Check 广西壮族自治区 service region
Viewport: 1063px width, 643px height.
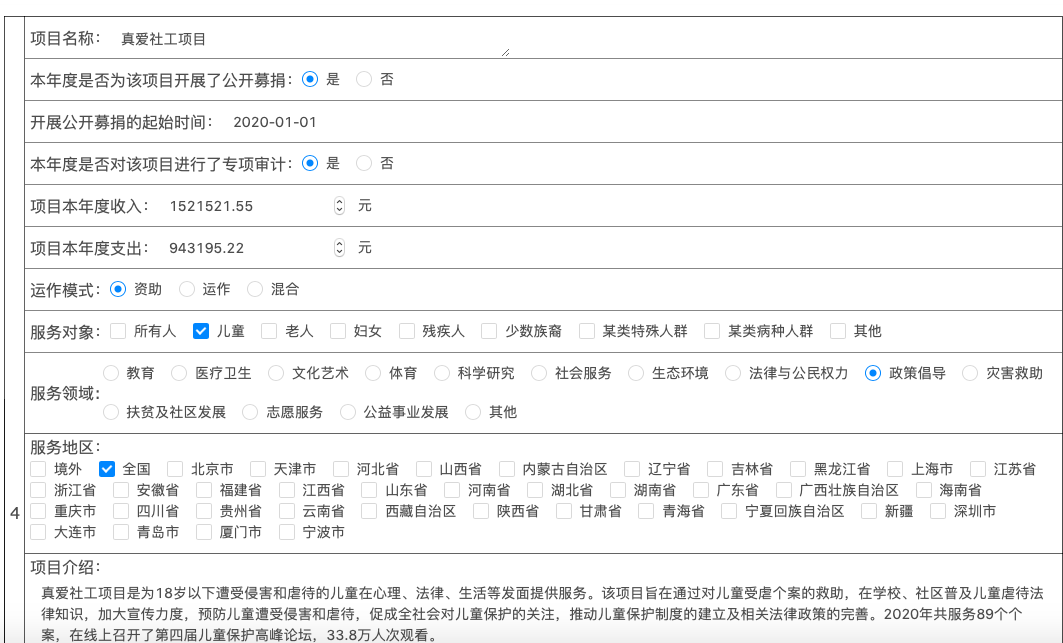[784, 490]
